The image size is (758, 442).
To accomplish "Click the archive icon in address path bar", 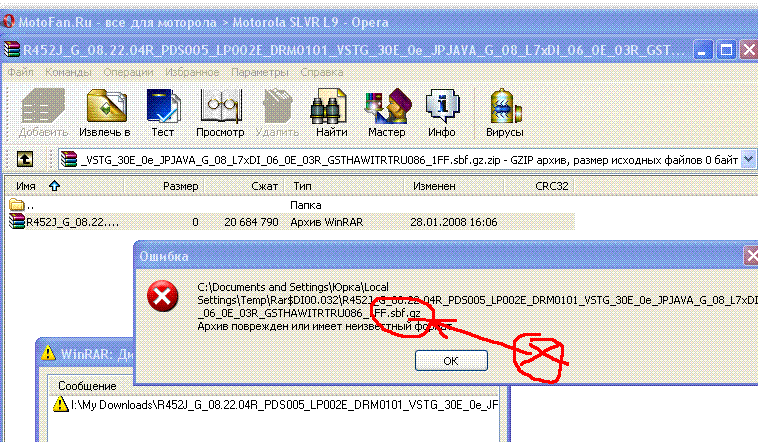I will [x=69, y=159].
